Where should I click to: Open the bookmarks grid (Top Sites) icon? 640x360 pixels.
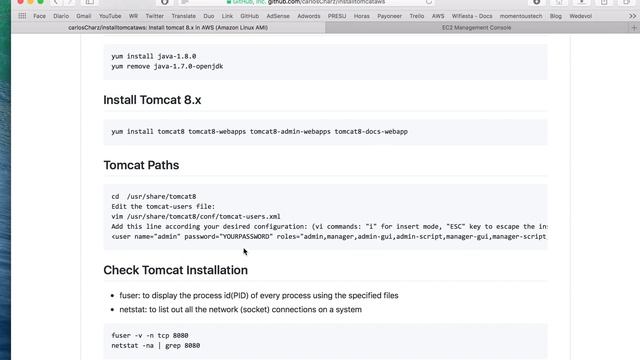click(22, 16)
